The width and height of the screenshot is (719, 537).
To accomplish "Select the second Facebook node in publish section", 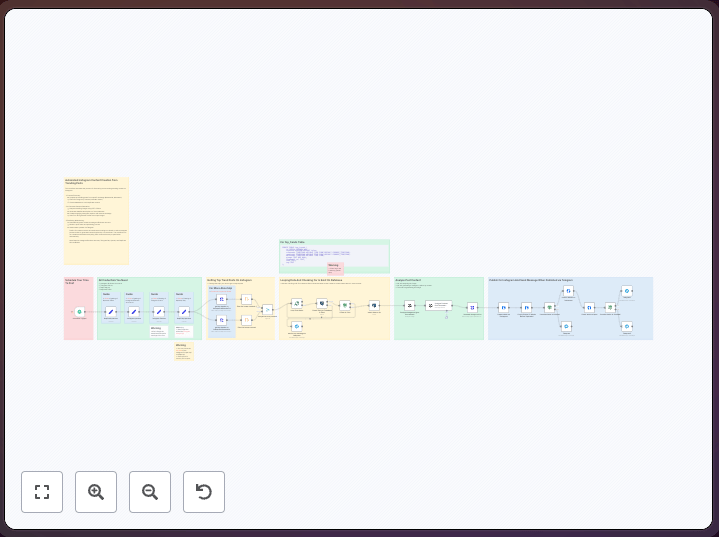I will [526, 308].
